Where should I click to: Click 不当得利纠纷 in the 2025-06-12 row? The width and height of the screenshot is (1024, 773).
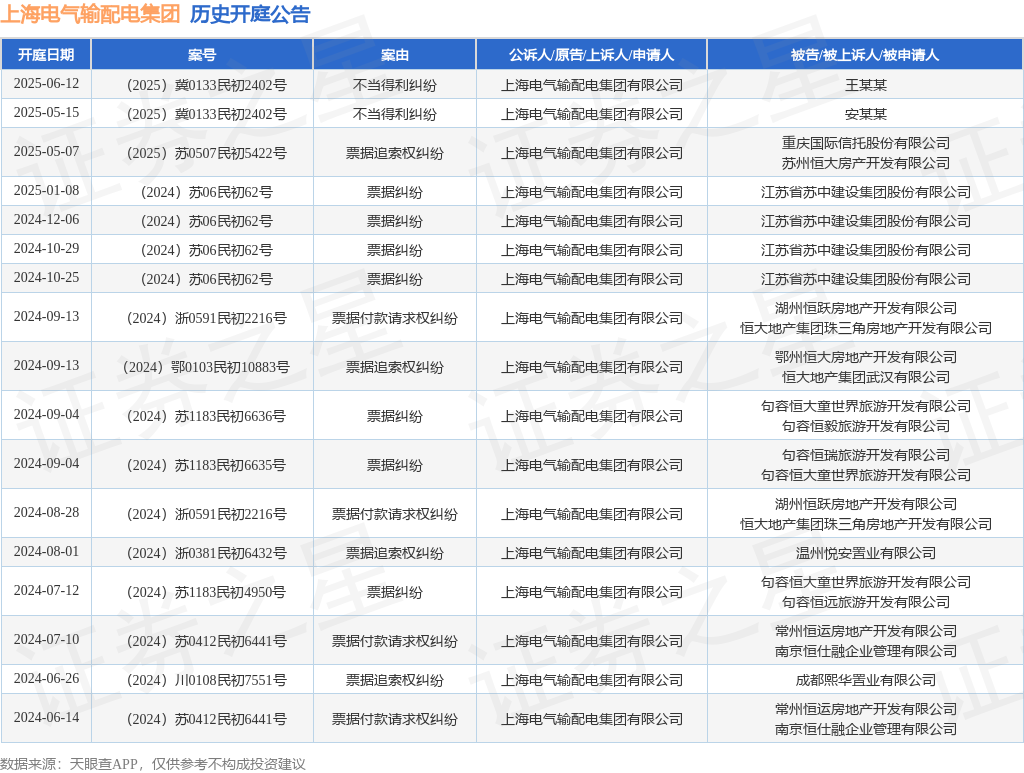[x=394, y=85]
